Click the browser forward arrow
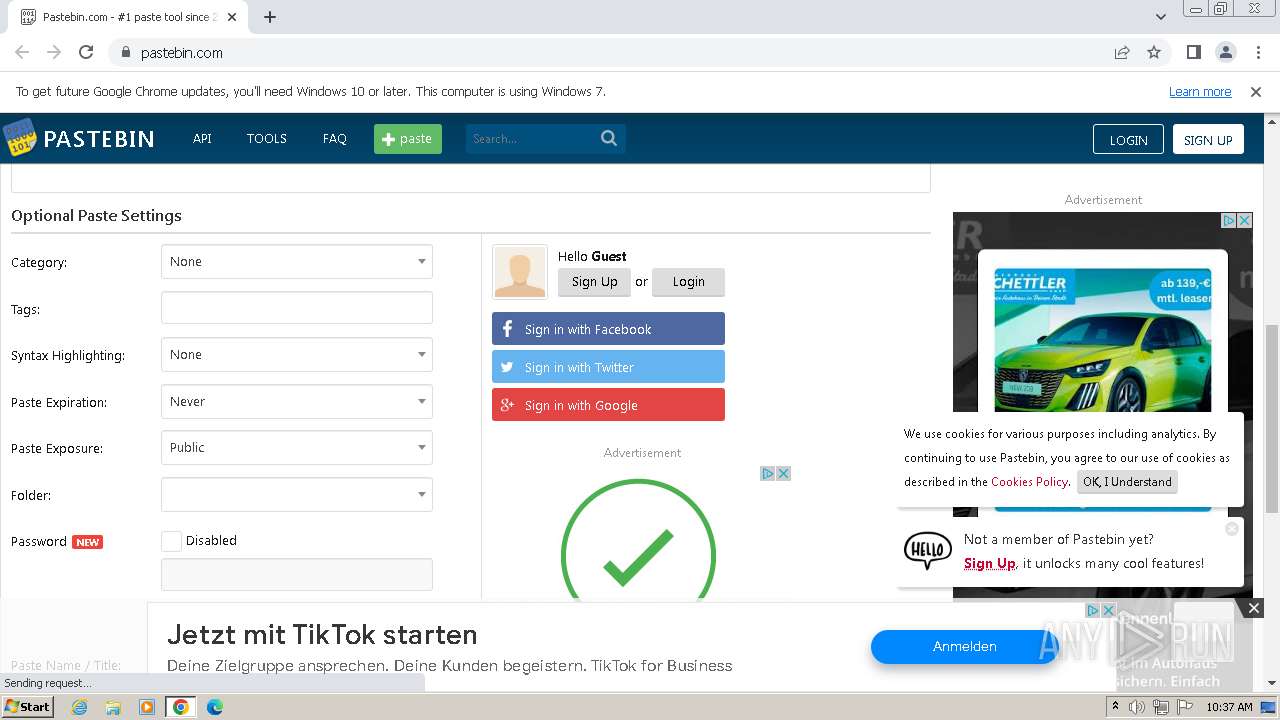 (x=54, y=52)
